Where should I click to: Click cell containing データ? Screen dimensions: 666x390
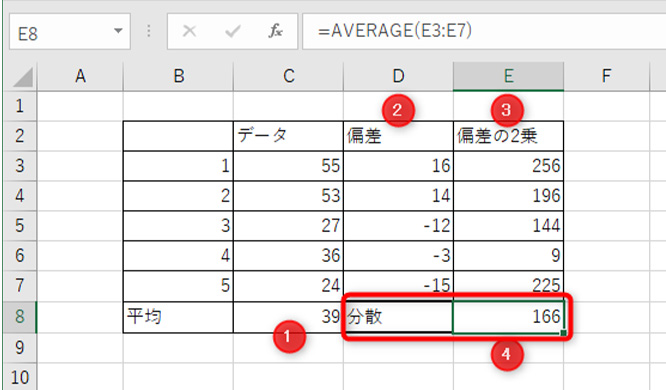[288, 136]
